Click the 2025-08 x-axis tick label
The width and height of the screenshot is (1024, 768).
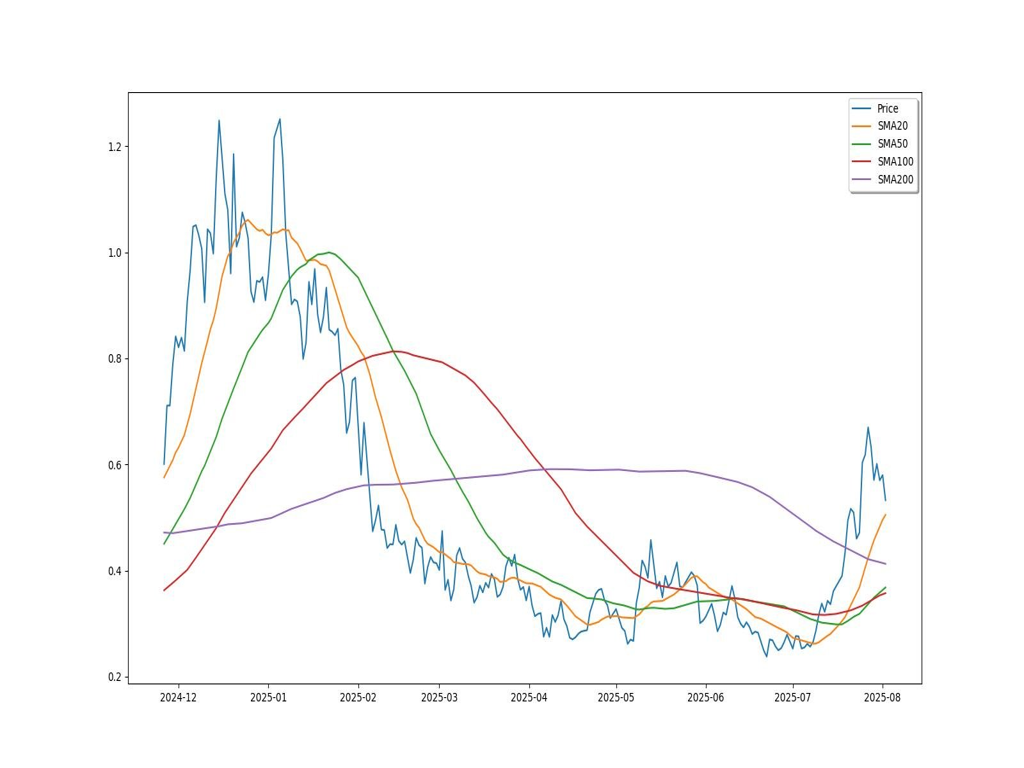click(882, 697)
